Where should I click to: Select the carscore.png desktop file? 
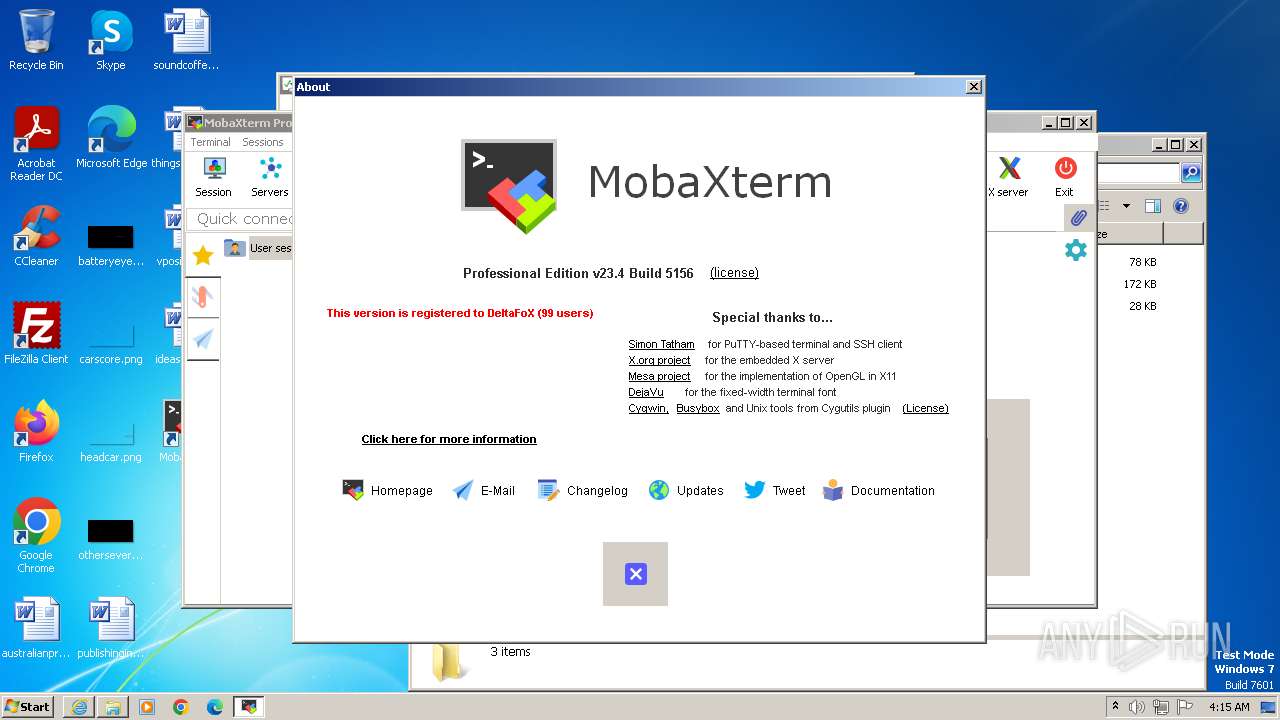[111, 343]
